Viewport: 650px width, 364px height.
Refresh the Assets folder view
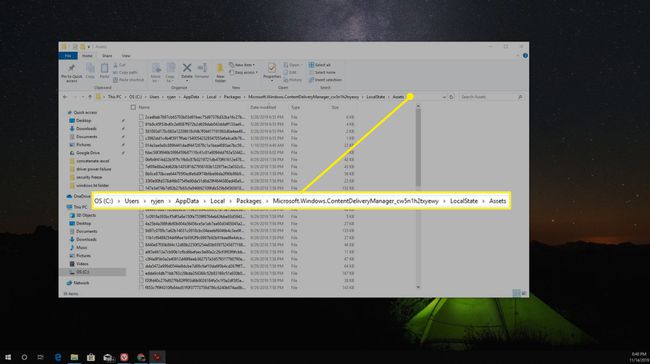coord(451,97)
